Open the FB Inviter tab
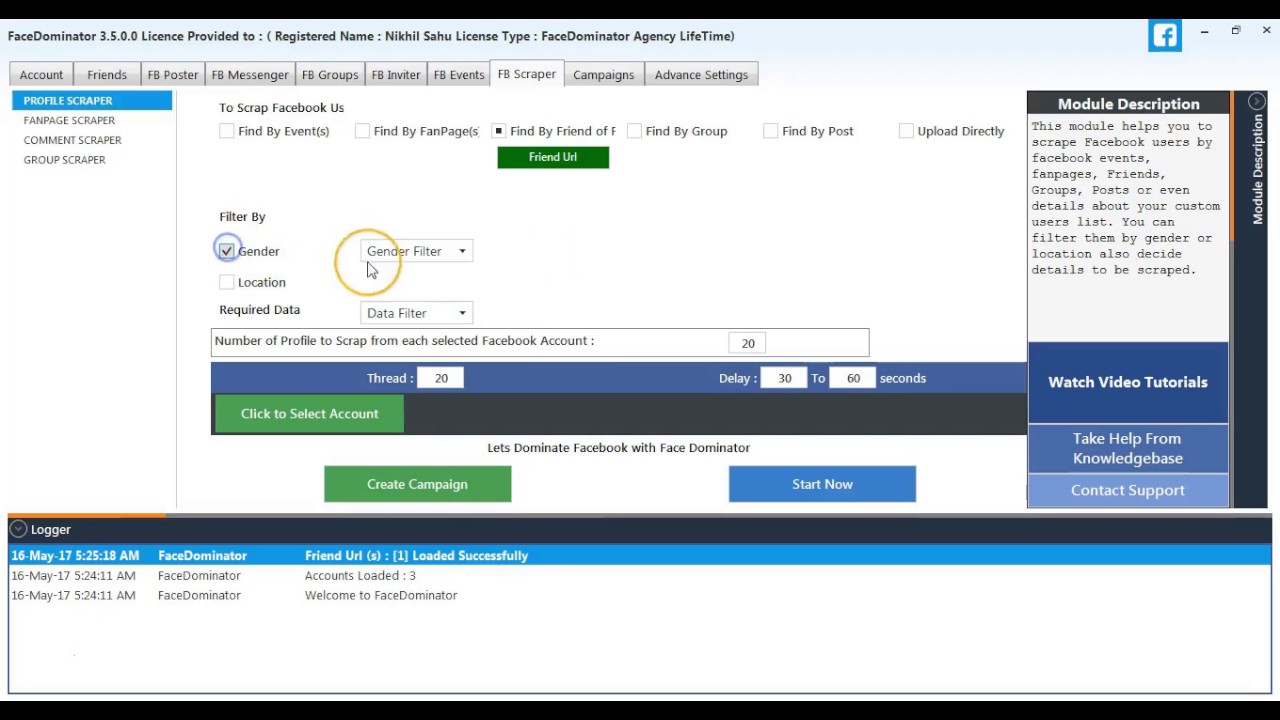1280x720 pixels. [396, 75]
